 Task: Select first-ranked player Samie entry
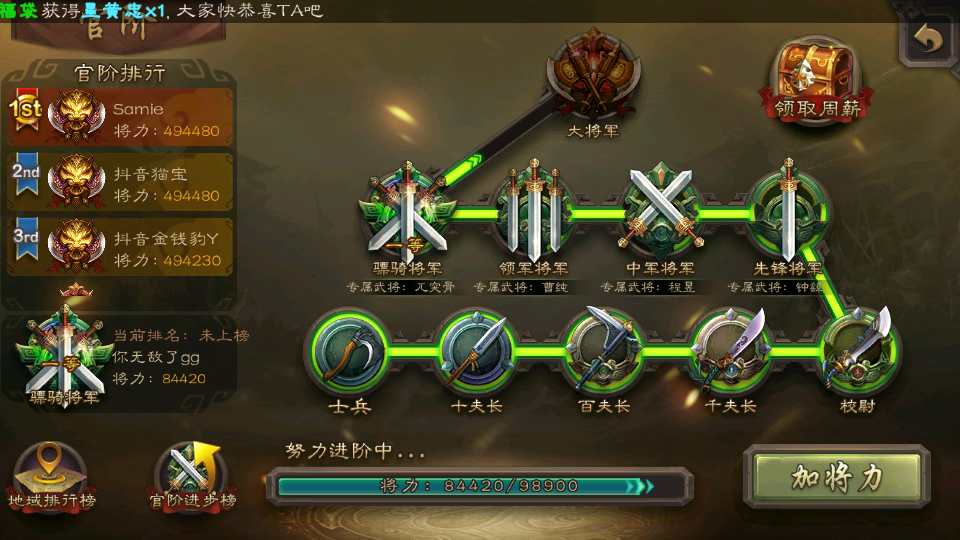click(x=120, y=117)
